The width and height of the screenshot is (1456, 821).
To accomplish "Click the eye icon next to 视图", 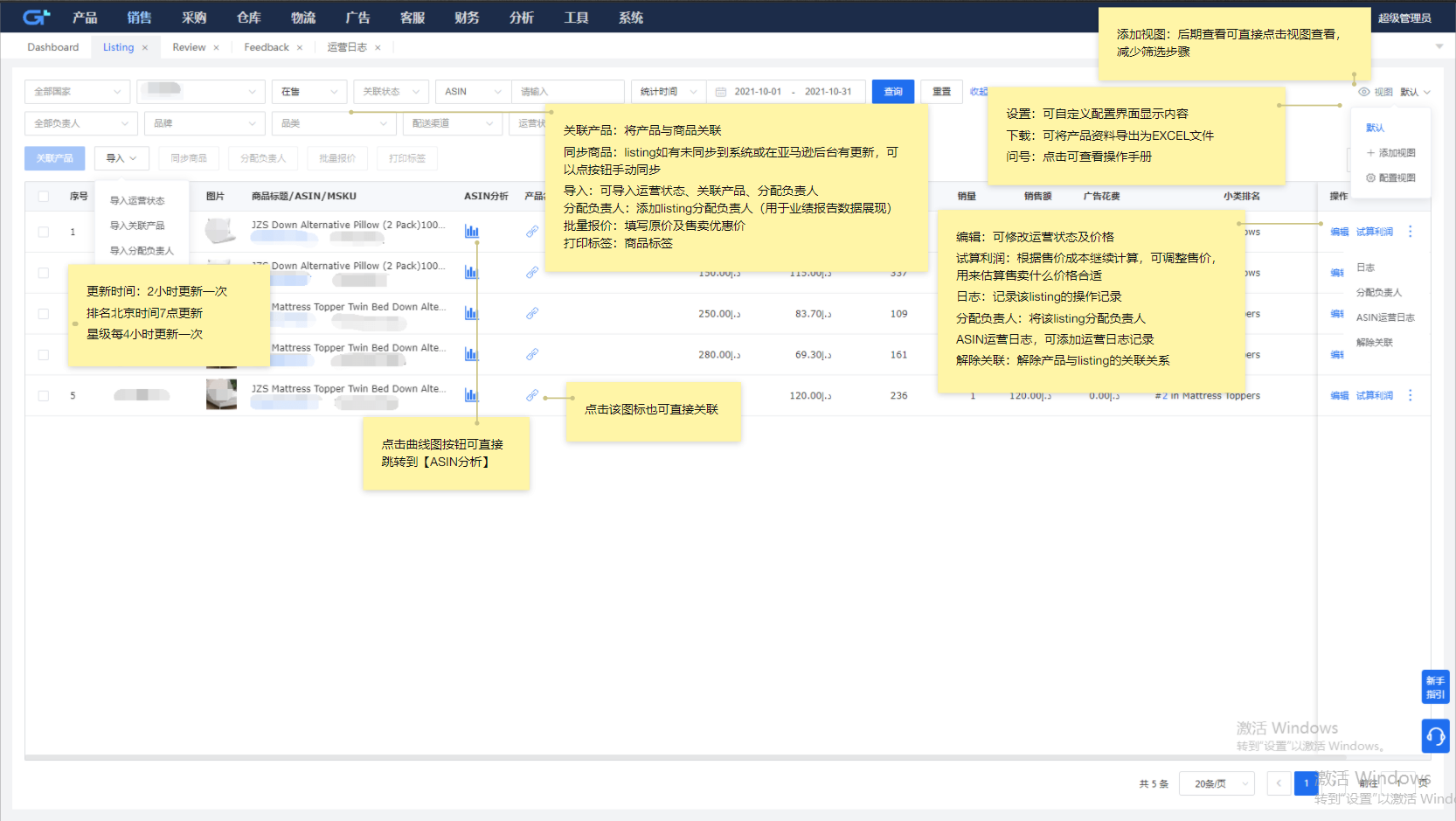I will (x=1364, y=91).
